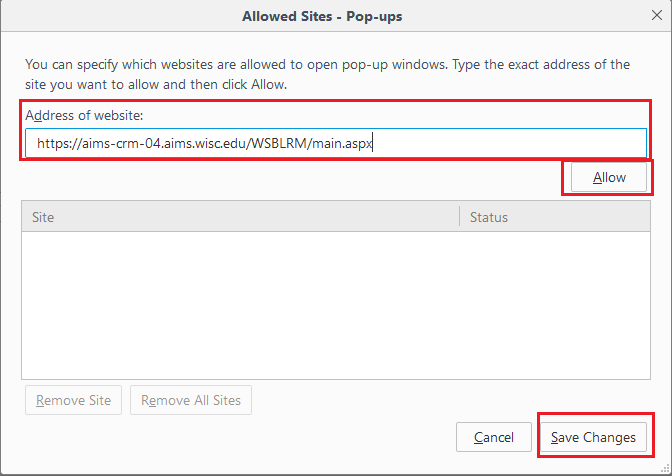Click the 'main.aspx' end of the URL
This screenshot has height=476, width=672.
pos(343,143)
